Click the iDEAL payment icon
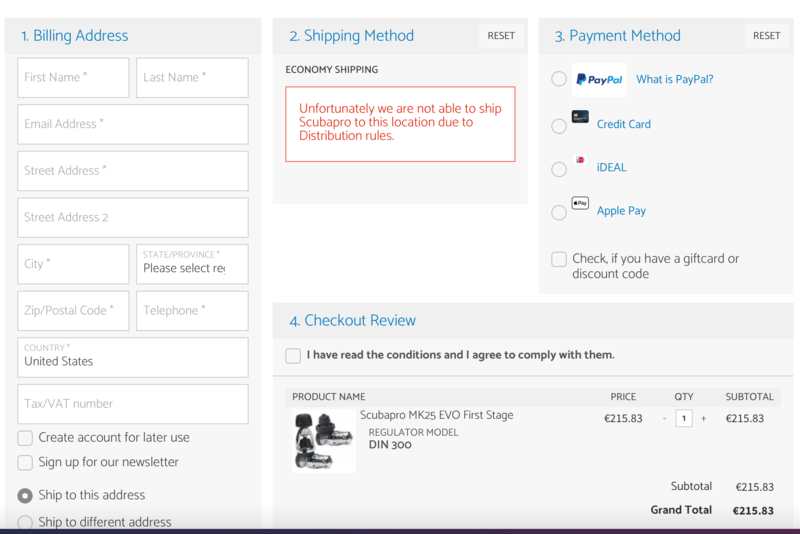Screen dimensions: 800x534 [580, 160]
